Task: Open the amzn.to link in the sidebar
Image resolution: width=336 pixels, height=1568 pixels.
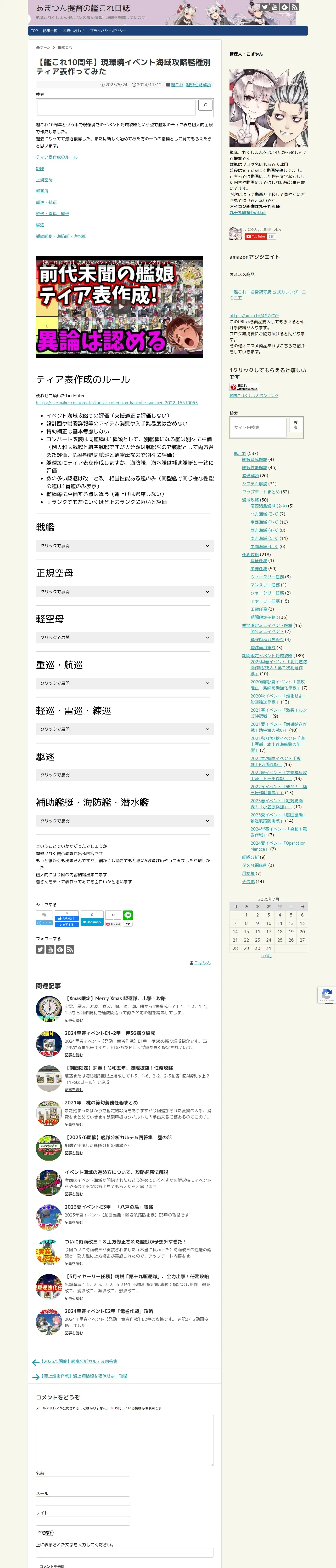Action: click(x=254, y=316)
